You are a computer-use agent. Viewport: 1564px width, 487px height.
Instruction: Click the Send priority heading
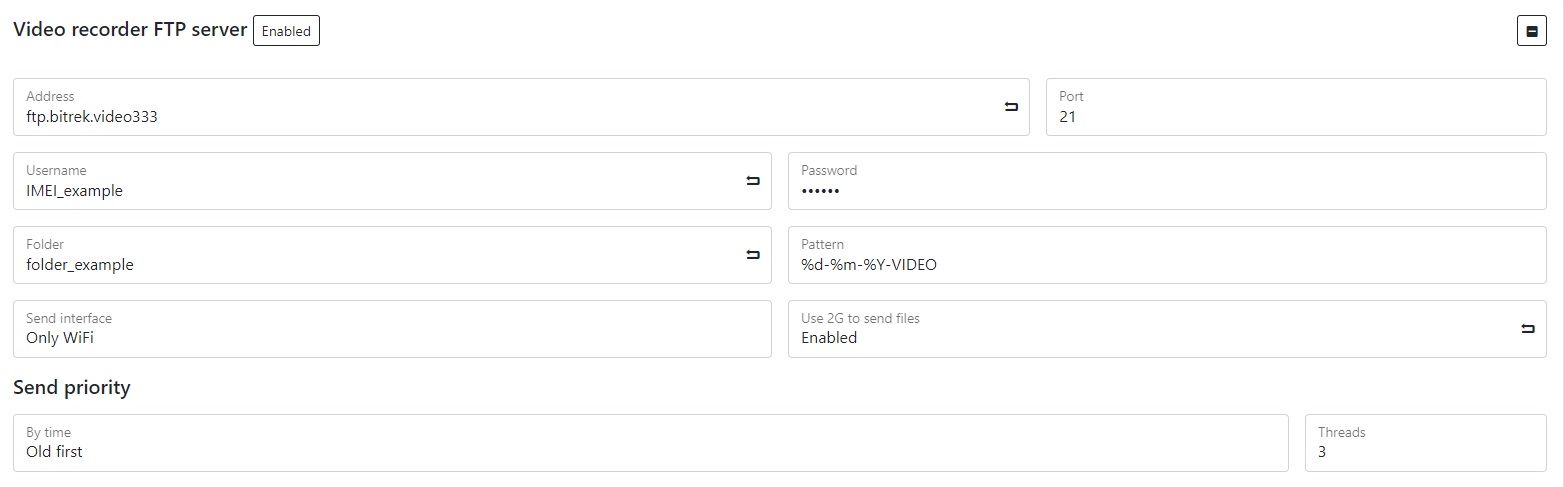point(72,387)
